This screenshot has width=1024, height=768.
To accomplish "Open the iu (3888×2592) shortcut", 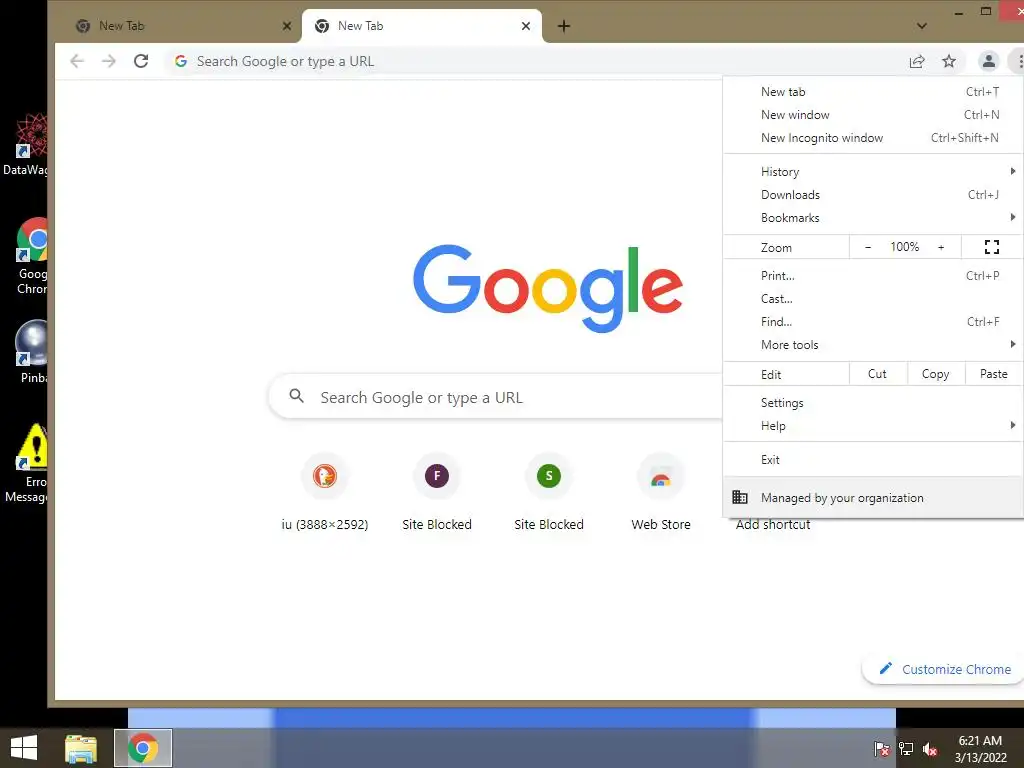I will [x=325, y=491].
